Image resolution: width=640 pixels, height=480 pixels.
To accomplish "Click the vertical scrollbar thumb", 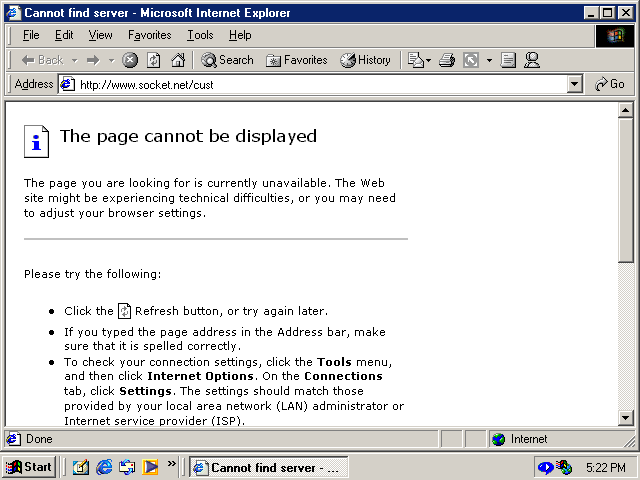I will (625, 190).
